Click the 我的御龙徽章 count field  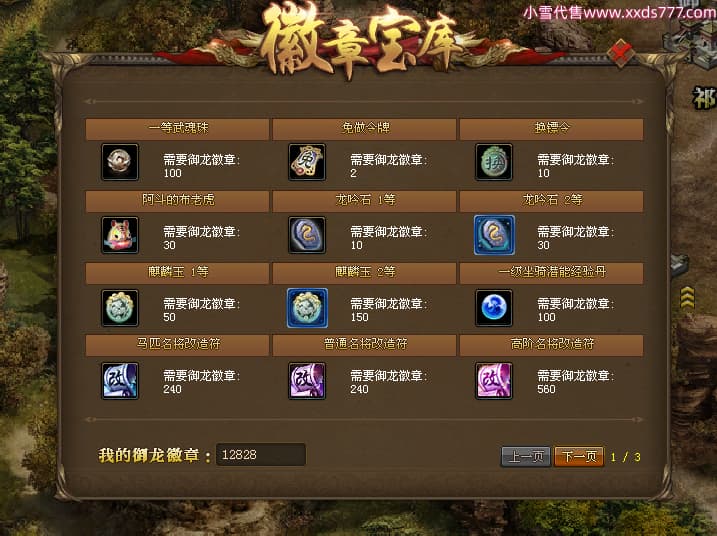click(261, 455)
